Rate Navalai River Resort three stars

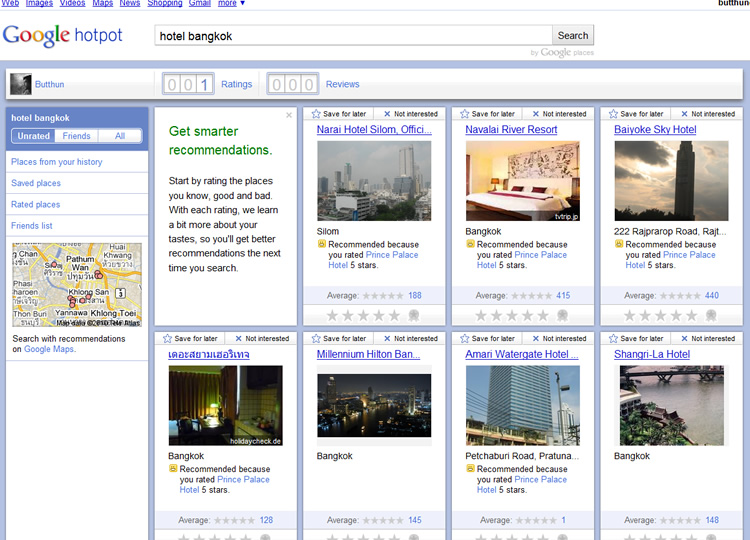coord(512,316)
